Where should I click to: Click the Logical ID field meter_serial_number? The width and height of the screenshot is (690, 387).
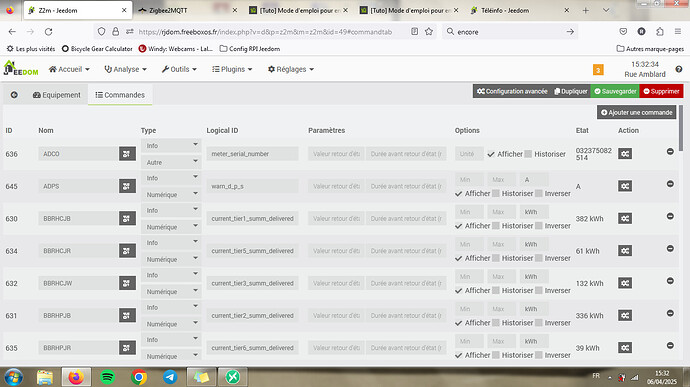[252, 154]
